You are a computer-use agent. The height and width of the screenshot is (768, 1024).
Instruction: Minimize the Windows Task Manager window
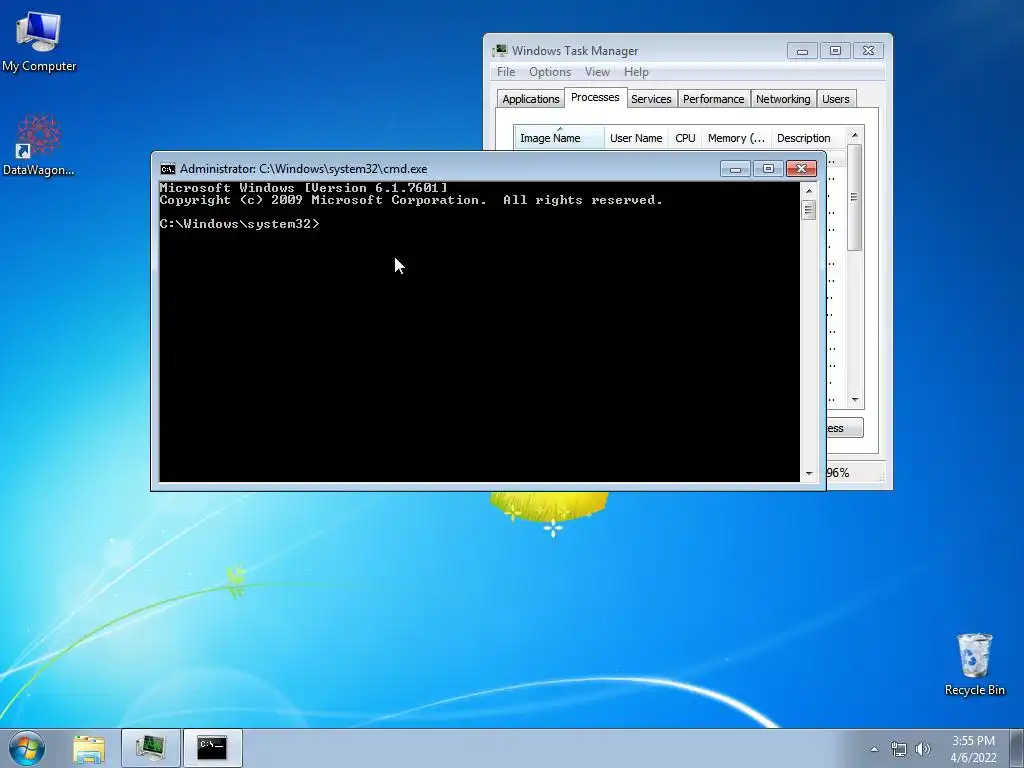point(803,51)
